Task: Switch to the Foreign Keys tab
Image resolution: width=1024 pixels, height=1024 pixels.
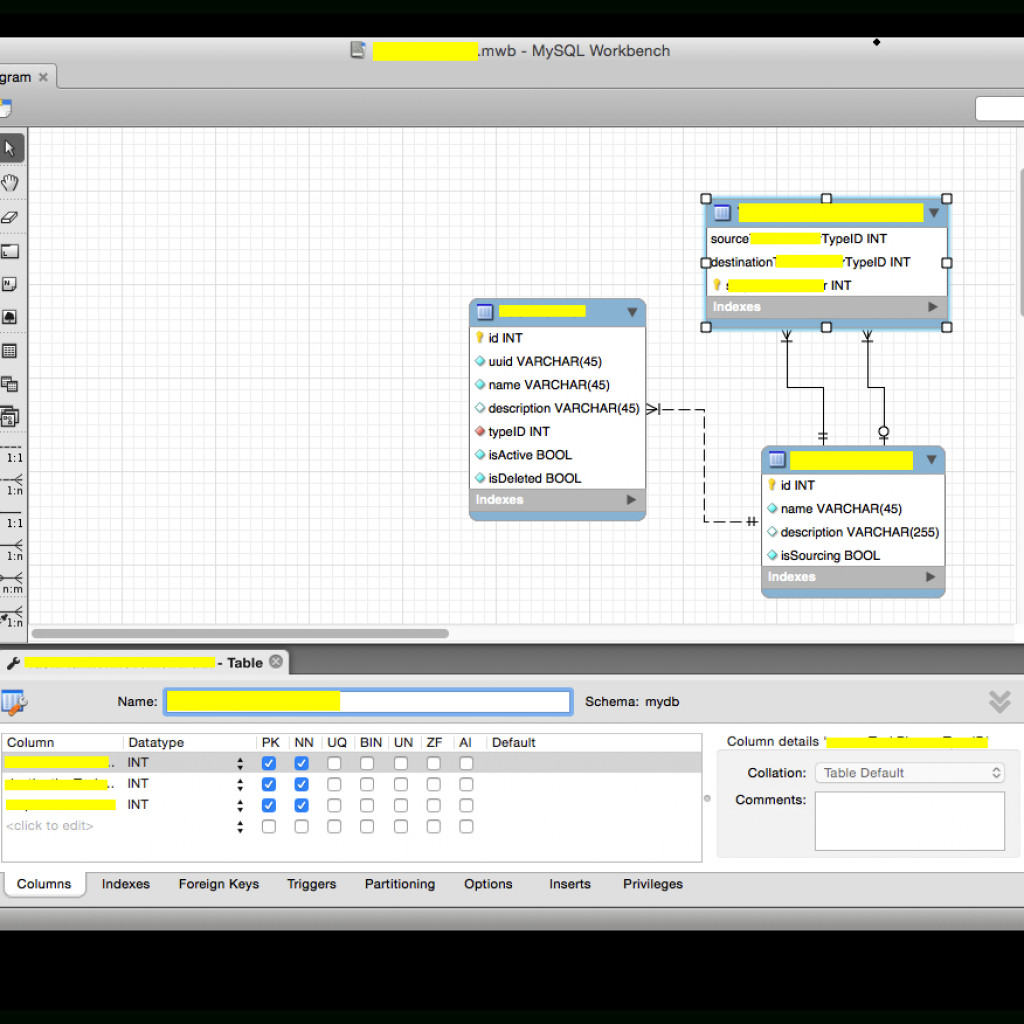Action: (x=218, y=884)
